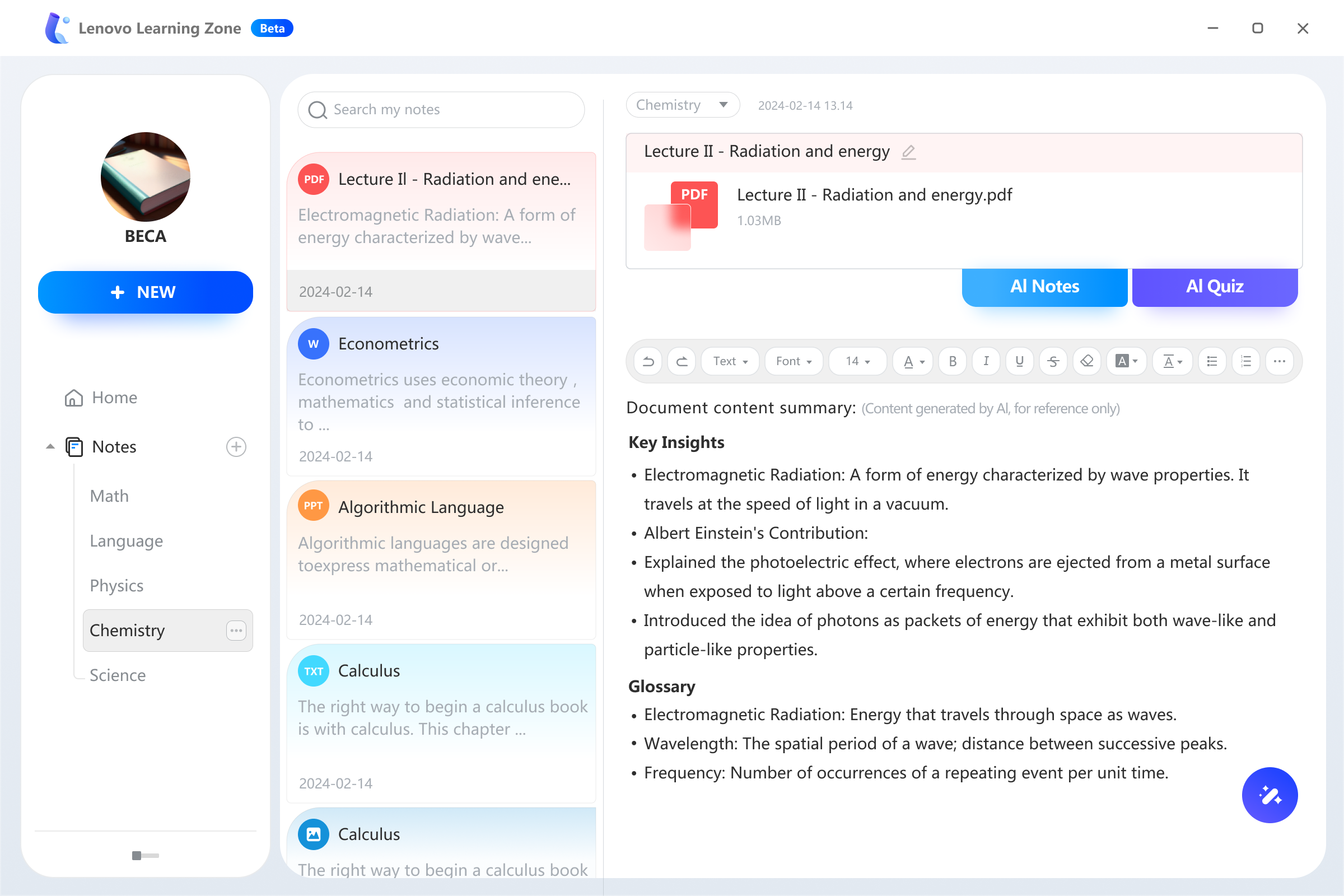Viewport: 1344px width, 896px height.
Task: Click the AI Quiz button
Action: tap(1214, 286)
